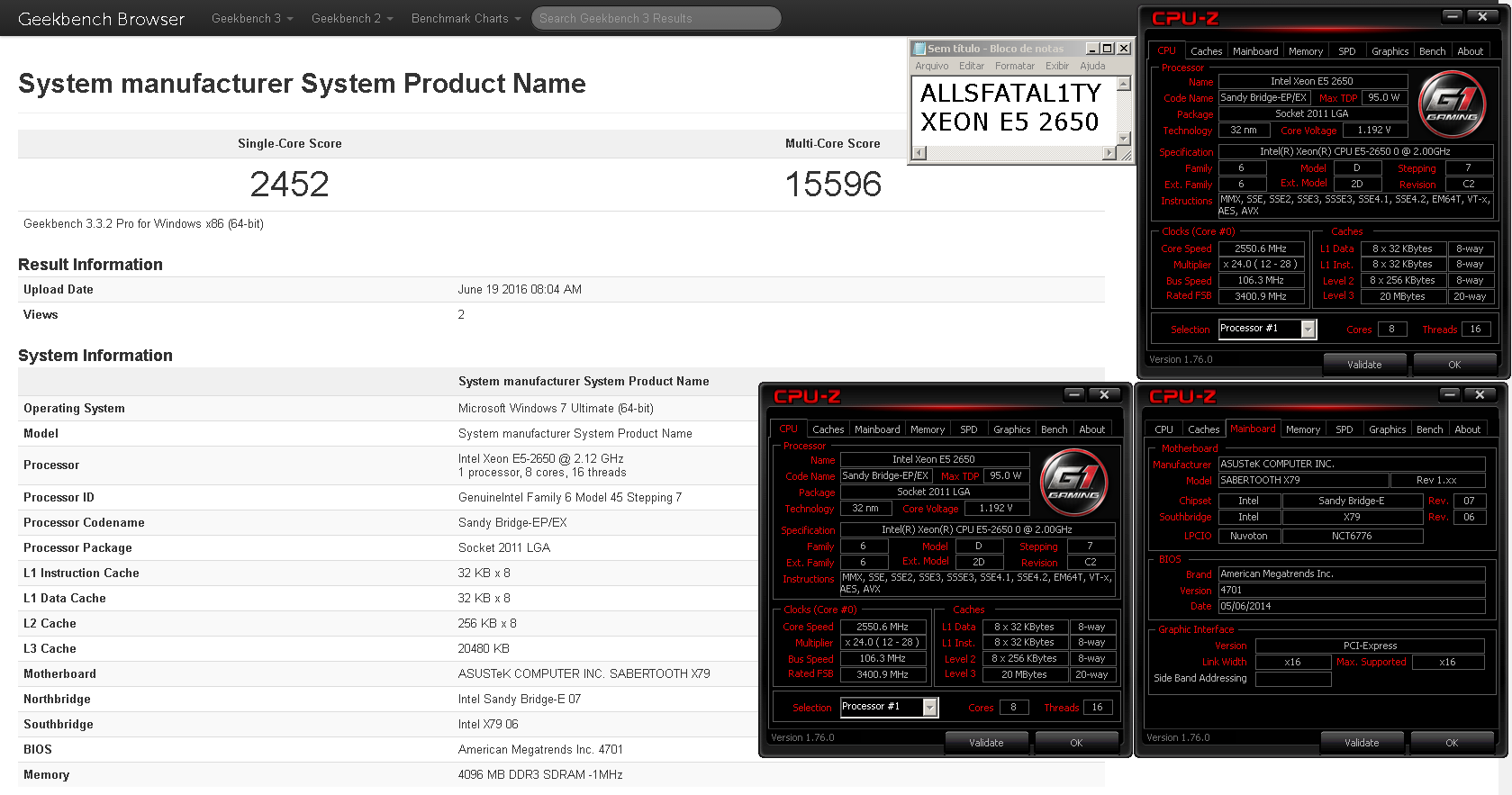The image size is (1512, 795).
Task: Switch to Bench tab in top CPU-Z window
Action: click(x=1432, y=51)
